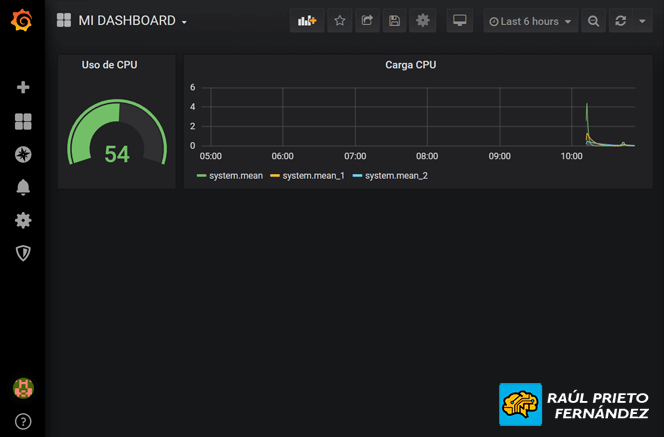
Task: Open the Create plus menu
Action: [x=23, y=88]
